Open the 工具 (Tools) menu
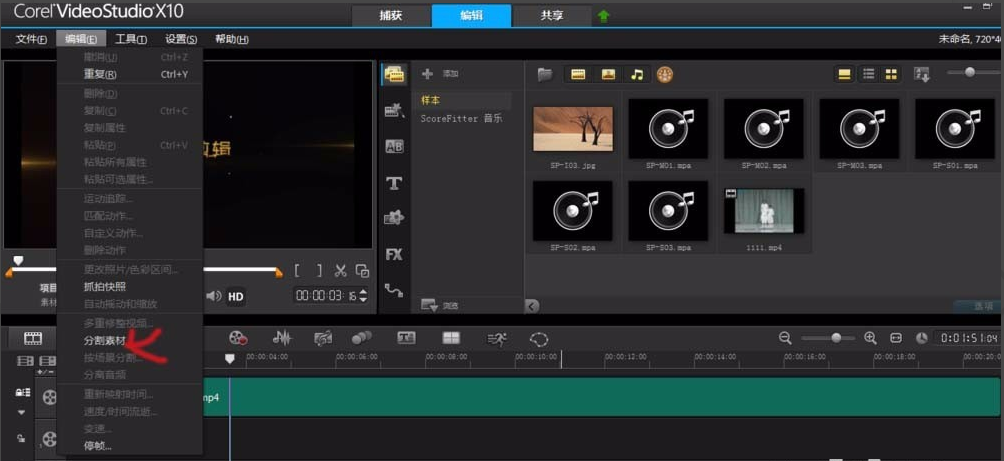Screen dimensions: 1004x461 (131, 39)
